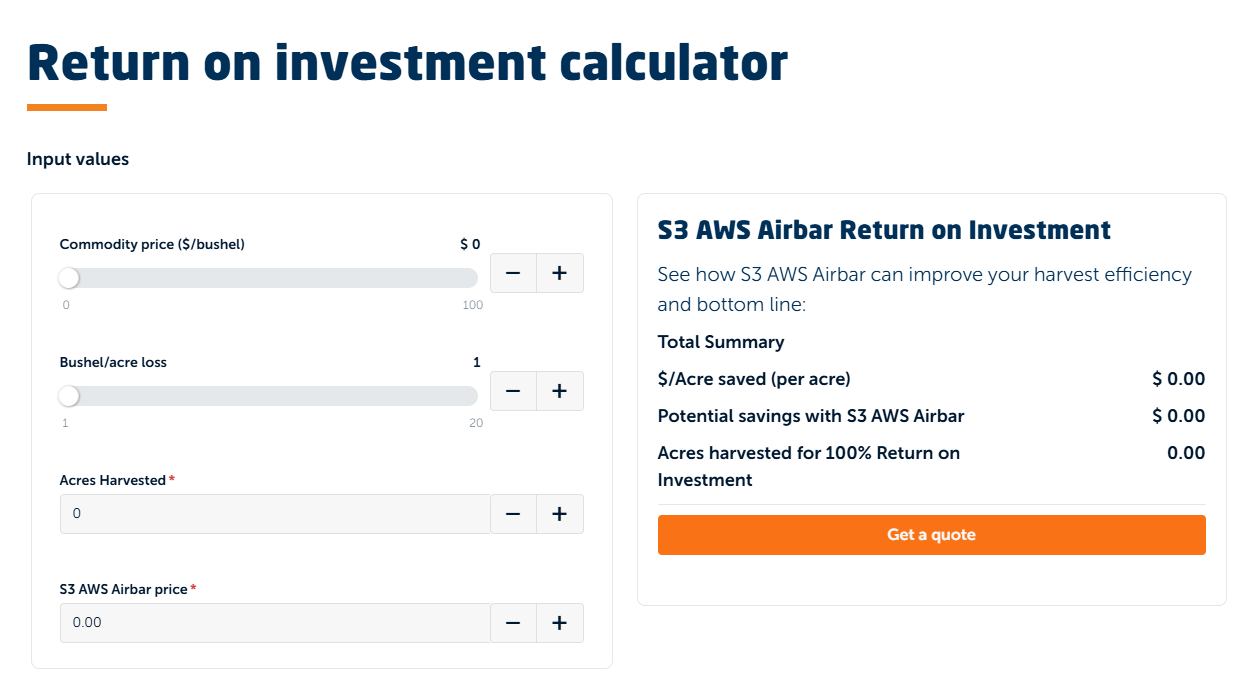Lower S3 AWS Airbar price with minus
1257x697 pixels.
tap(513, 623)
